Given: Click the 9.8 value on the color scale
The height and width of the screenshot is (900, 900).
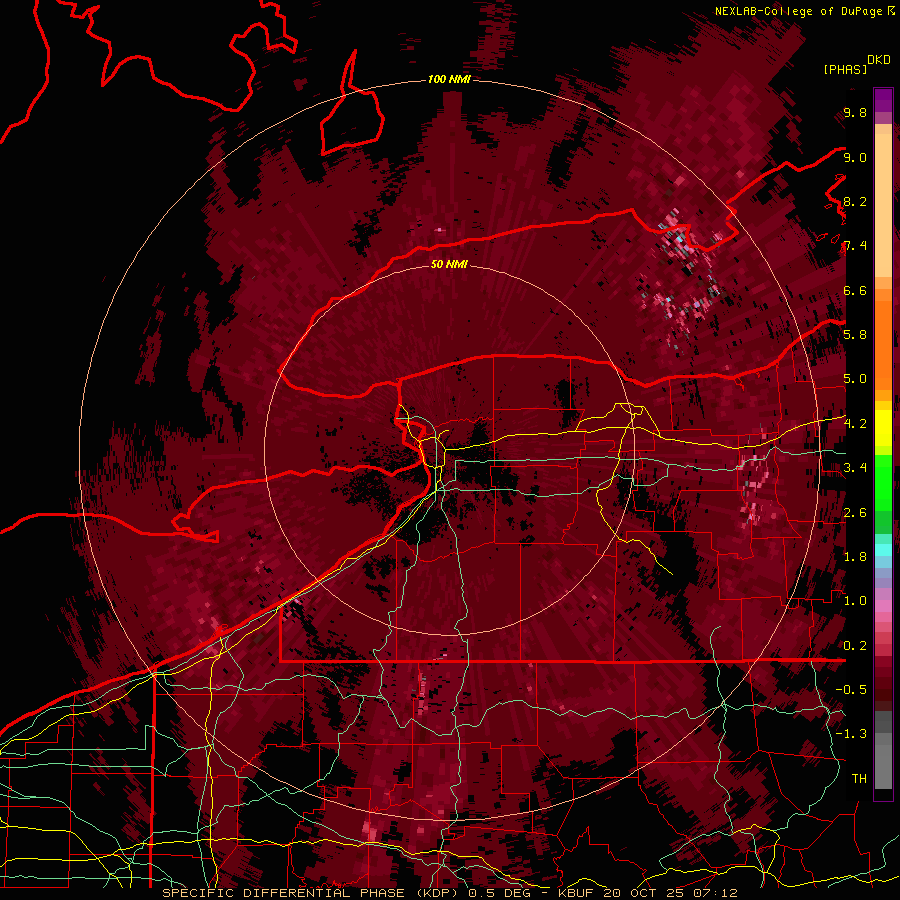Looking at the screenshot, I should [855, 112].
